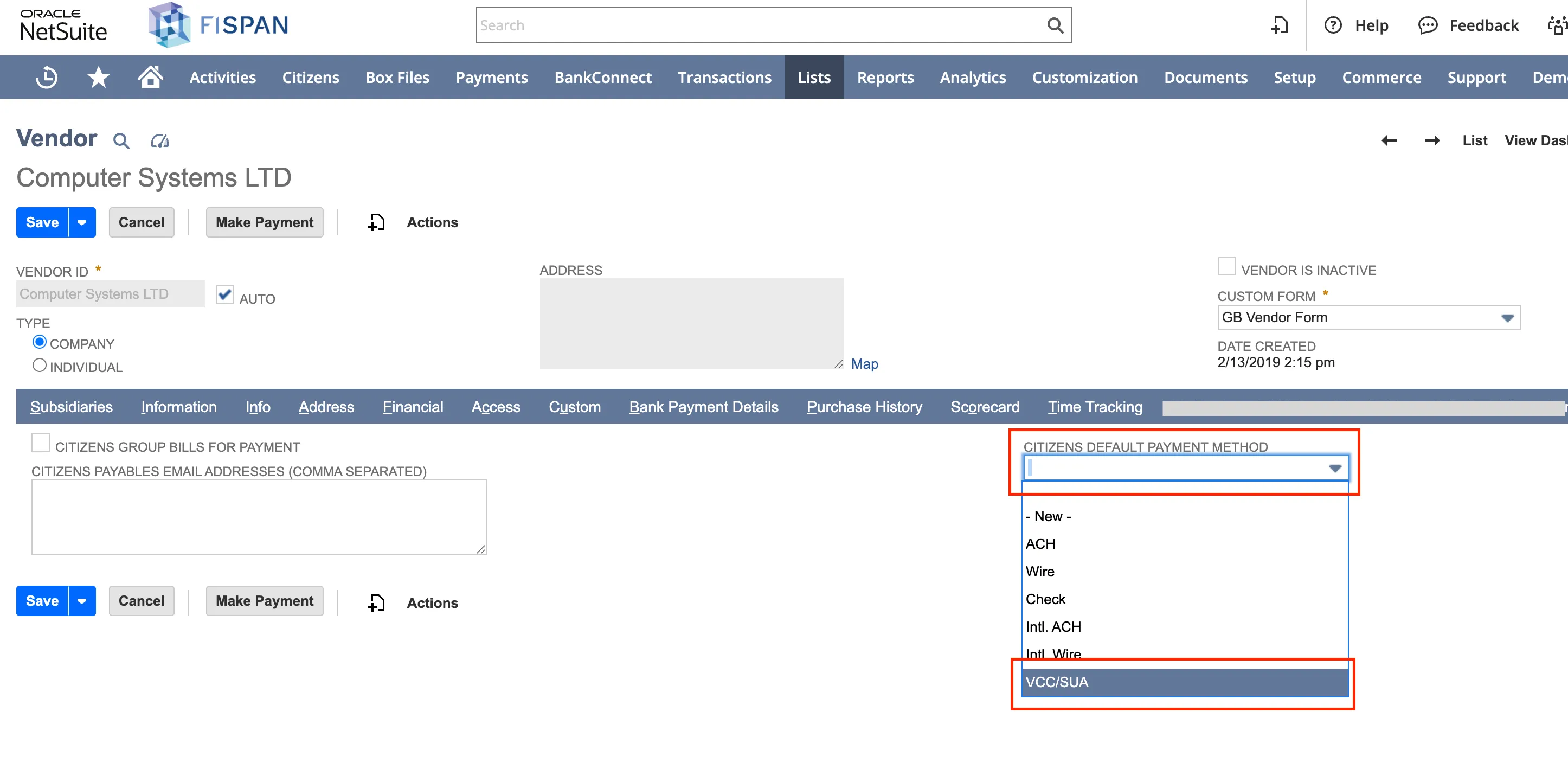Check the Vendor Is Inactive checkbox
This screenshot has height=782, width=1568.
click(x=1226, y=266)
